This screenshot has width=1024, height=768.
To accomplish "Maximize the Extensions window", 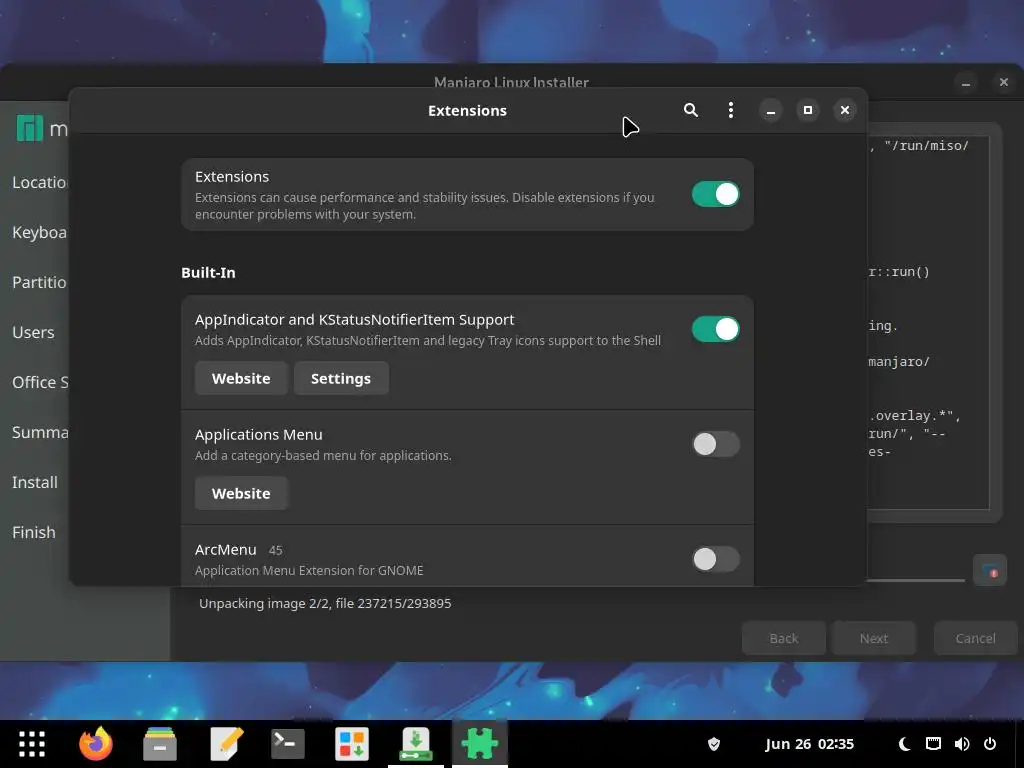I will point(808,110).
